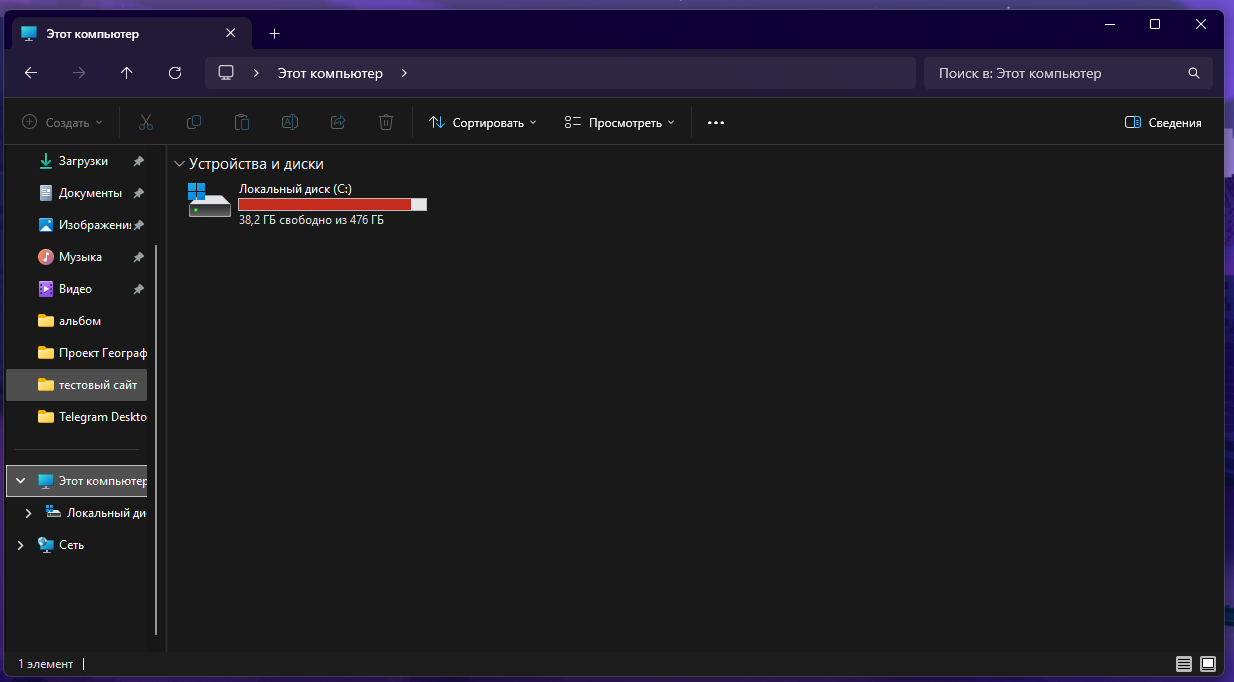1234x682 pixels.
Task: Unpin Музыка via its pin icon
Action: click(139, 257)
